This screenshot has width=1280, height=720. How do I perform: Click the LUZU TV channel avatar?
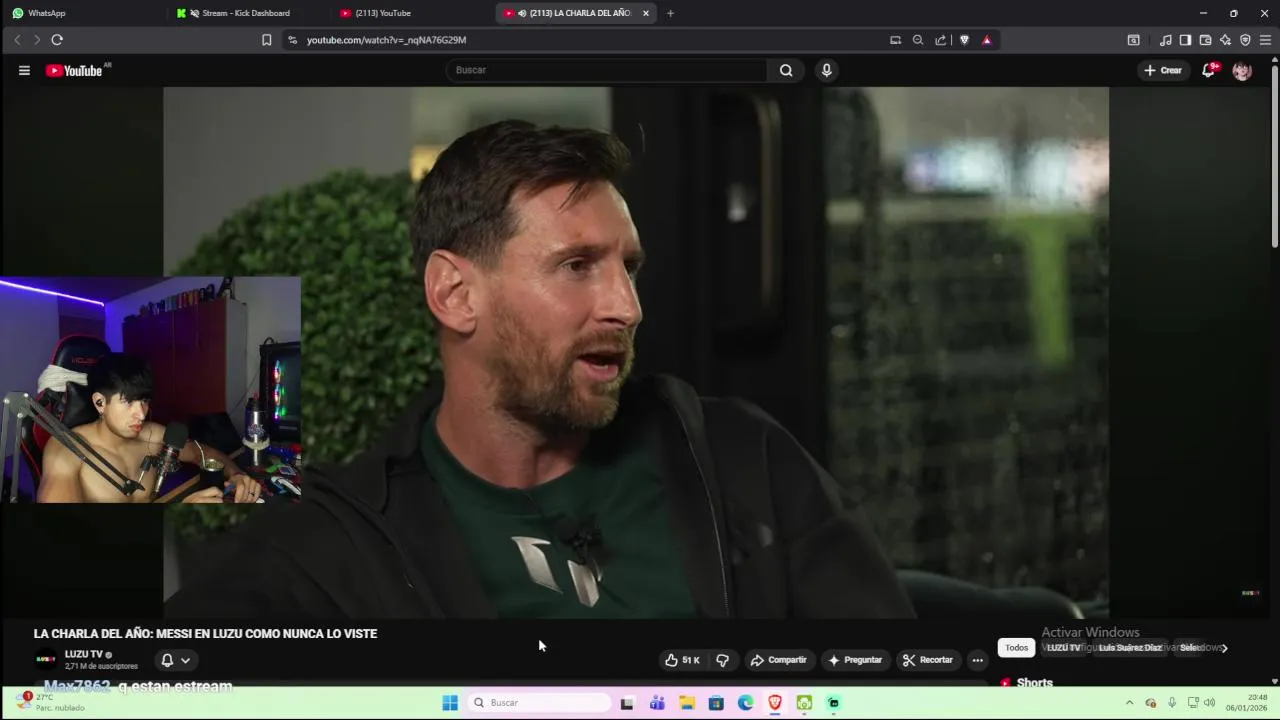tap(46, 660)
